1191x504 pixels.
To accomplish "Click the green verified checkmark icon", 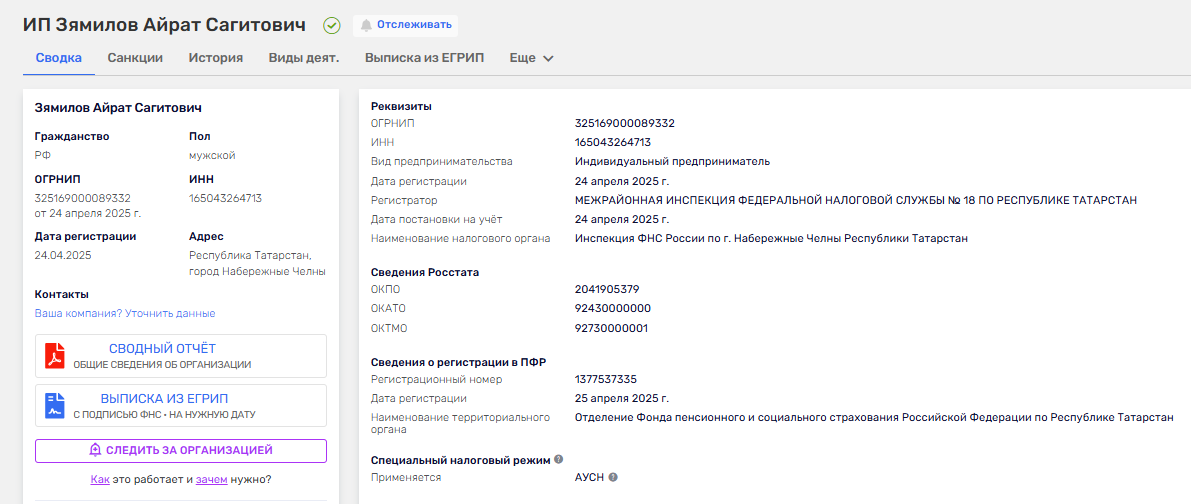I will click(x=332, y=25).
